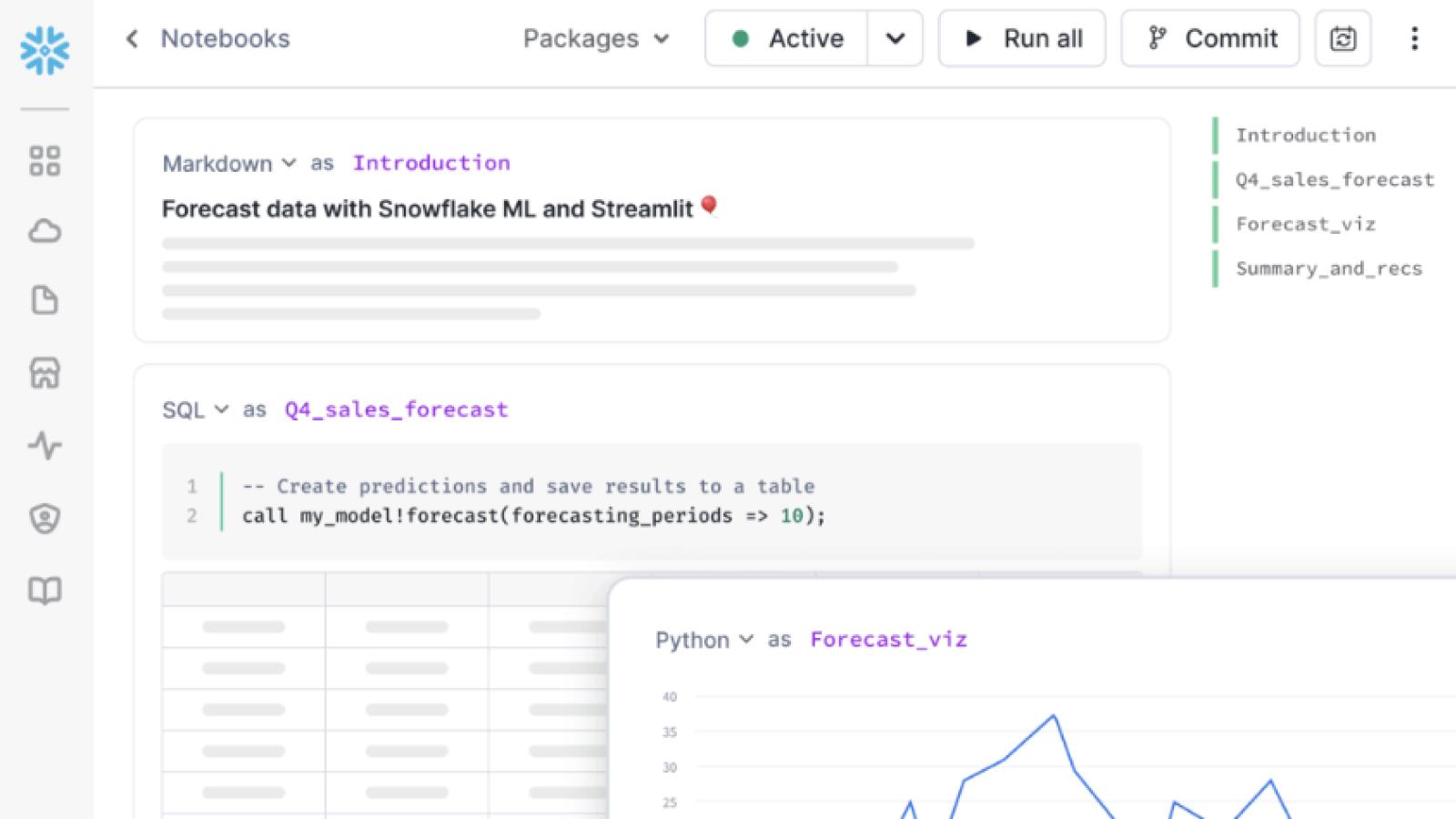Screen dimensions: 1456x819
Task: Click the Run all button
Action: point(1022,38)
